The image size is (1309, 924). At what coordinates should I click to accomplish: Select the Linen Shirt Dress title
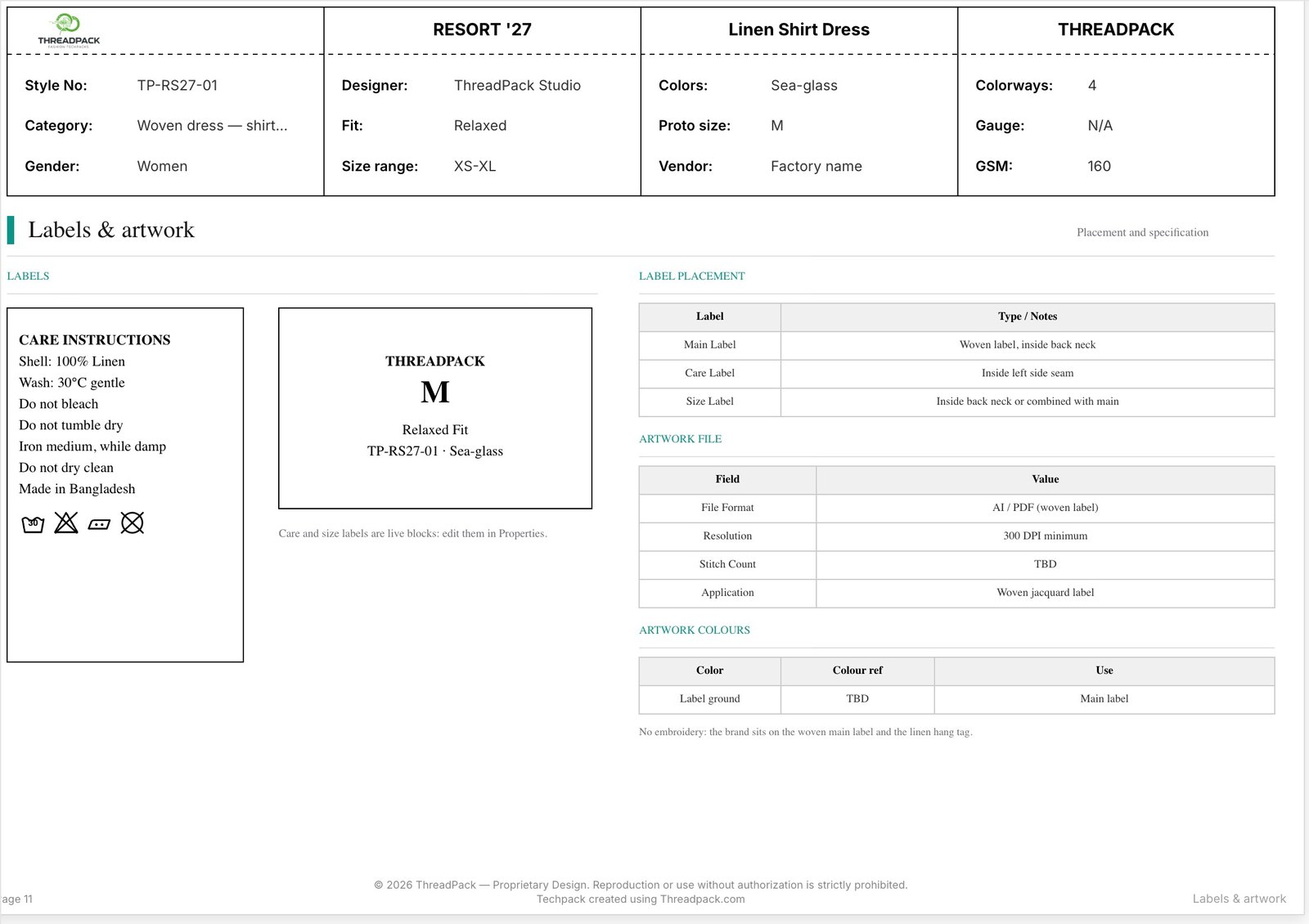coord(798,29)
